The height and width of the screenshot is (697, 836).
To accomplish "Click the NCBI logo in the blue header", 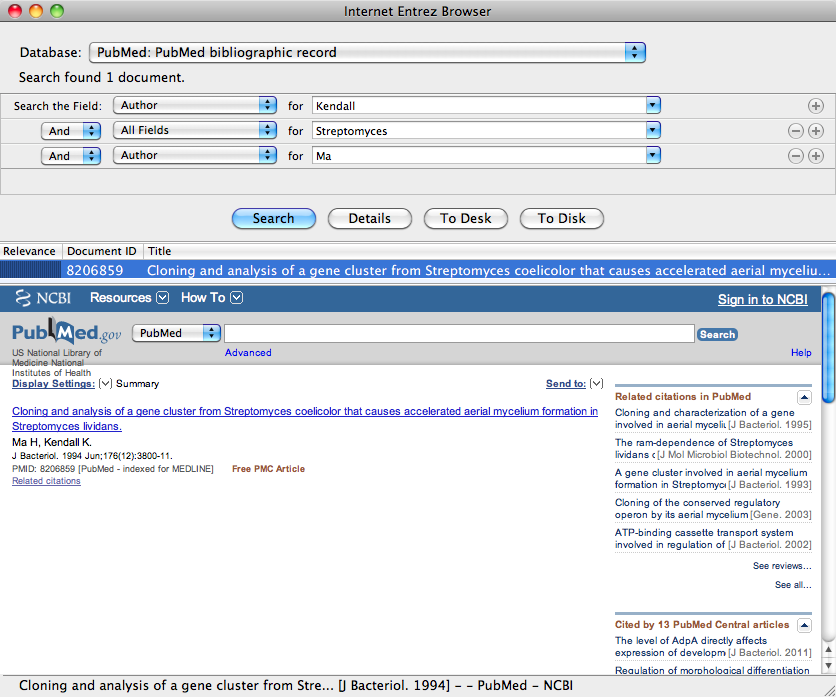I will (x=42, y=297).
